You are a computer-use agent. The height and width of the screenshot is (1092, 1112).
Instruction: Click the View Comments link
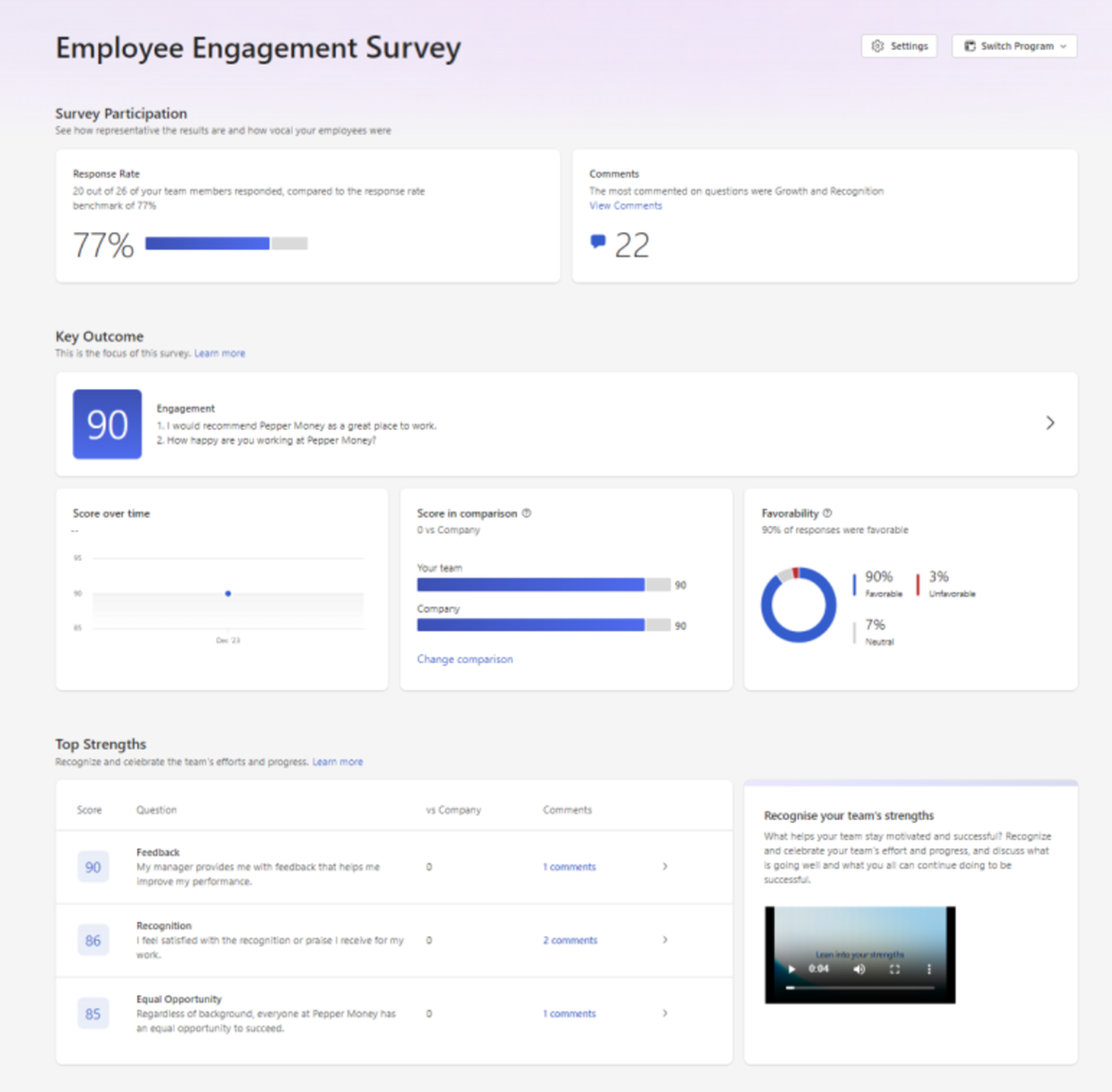pyautogui.click(x=625, y=206)
